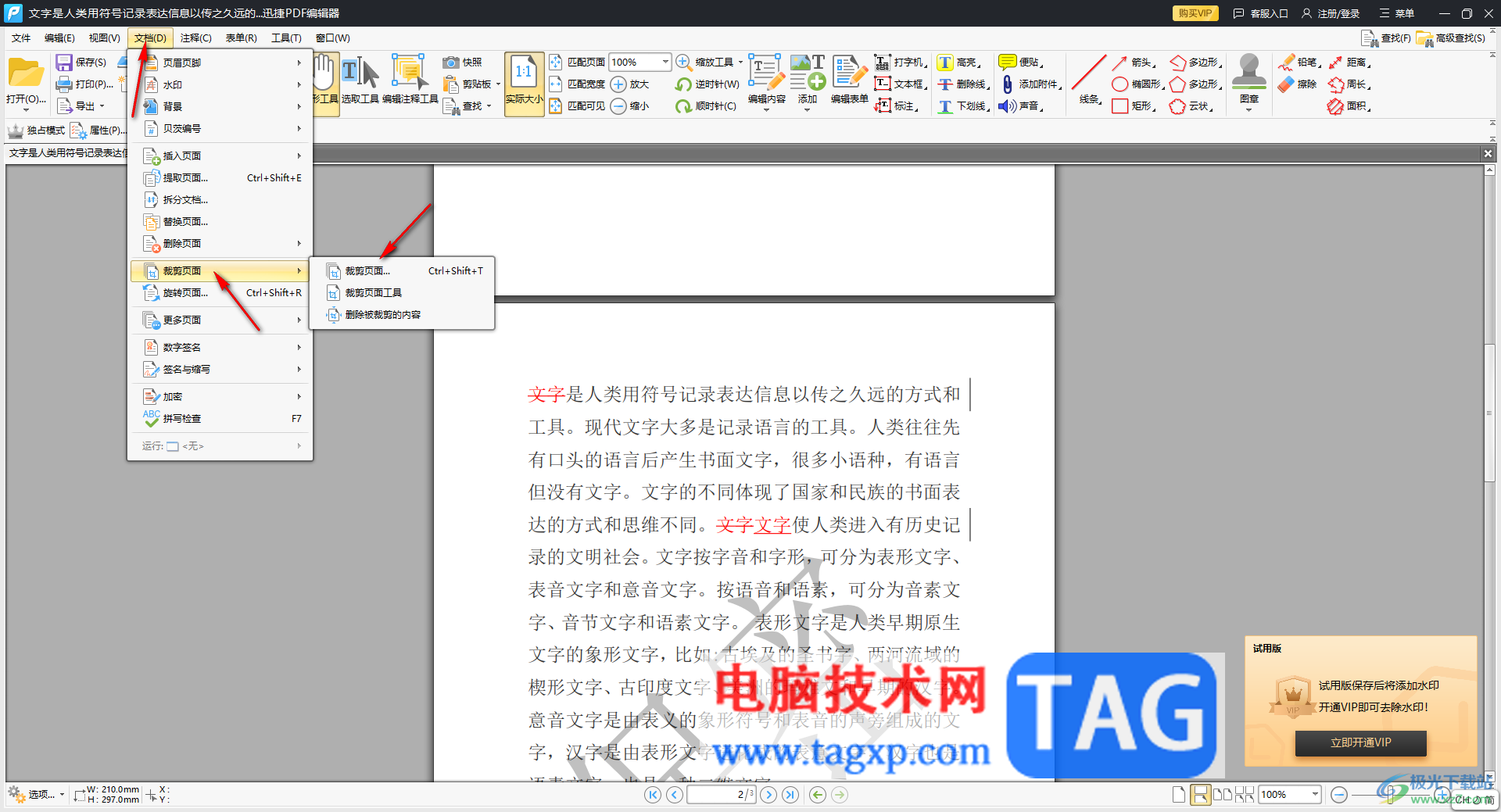Click the 高级查找(S) button
This screenshot has width=1501, height=812.
(x=1452, y=38)
